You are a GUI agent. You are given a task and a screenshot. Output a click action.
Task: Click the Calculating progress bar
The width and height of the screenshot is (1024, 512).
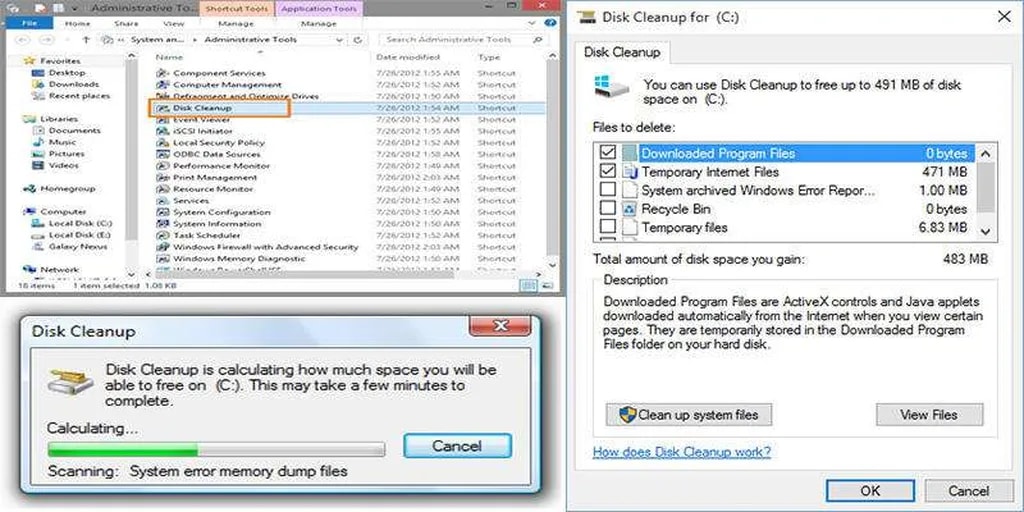pos(215,450)
